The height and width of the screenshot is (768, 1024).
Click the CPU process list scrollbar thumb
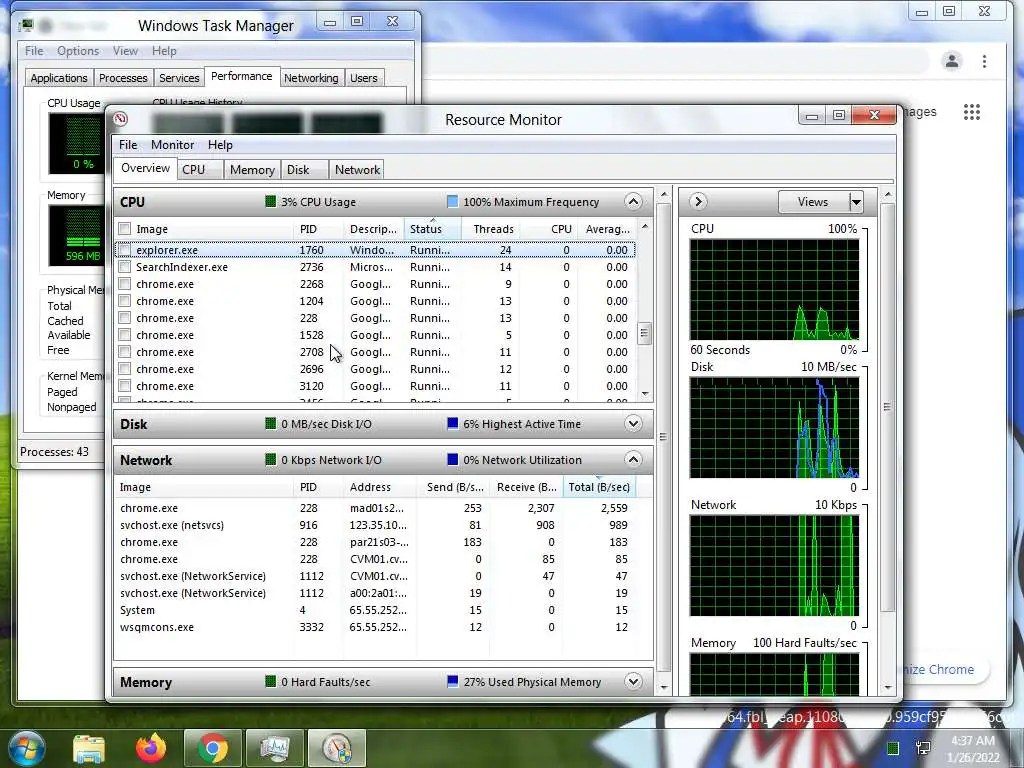[644, 333]
